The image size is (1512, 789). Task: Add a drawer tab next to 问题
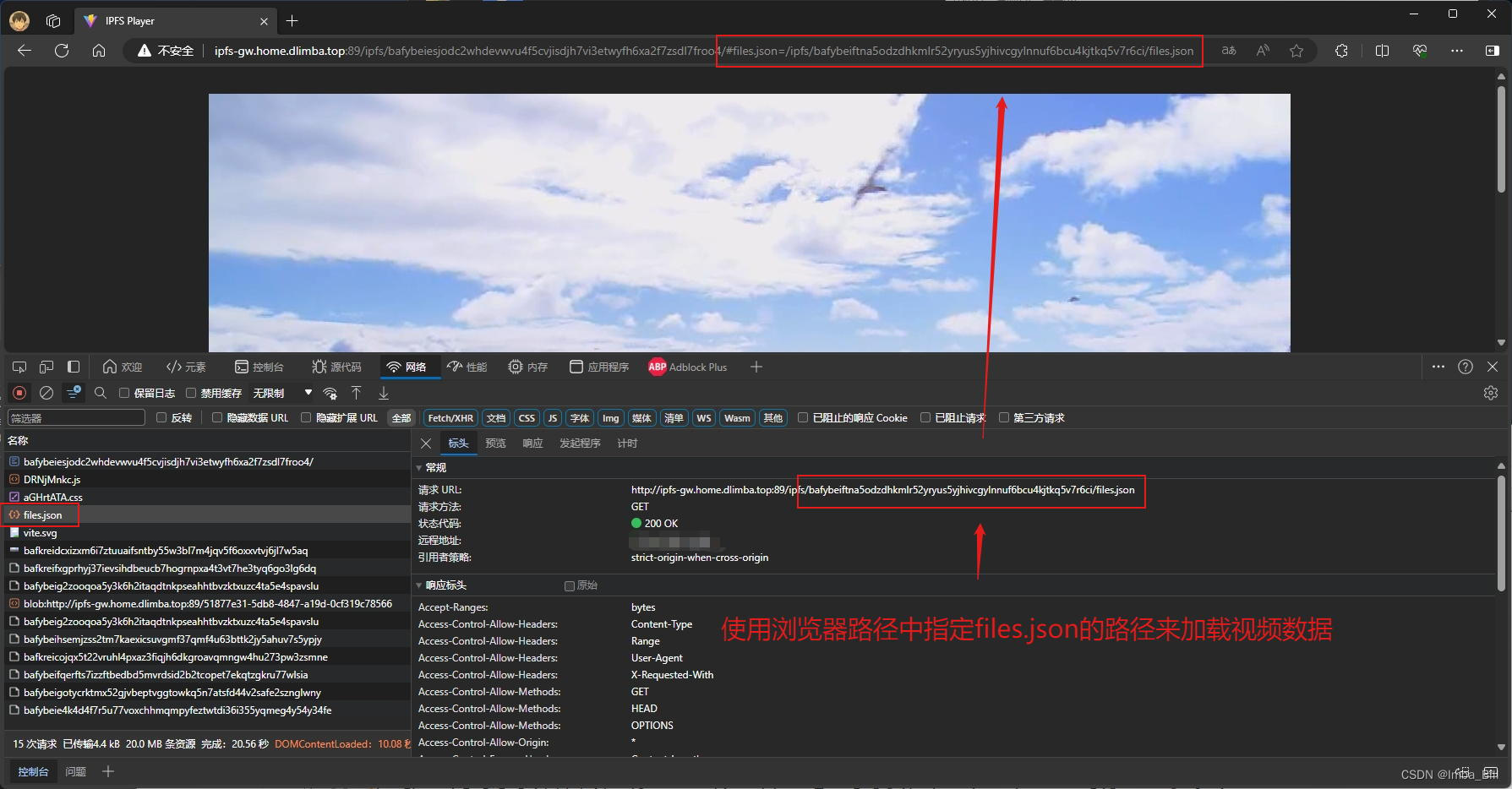click(x=108, y=771)
